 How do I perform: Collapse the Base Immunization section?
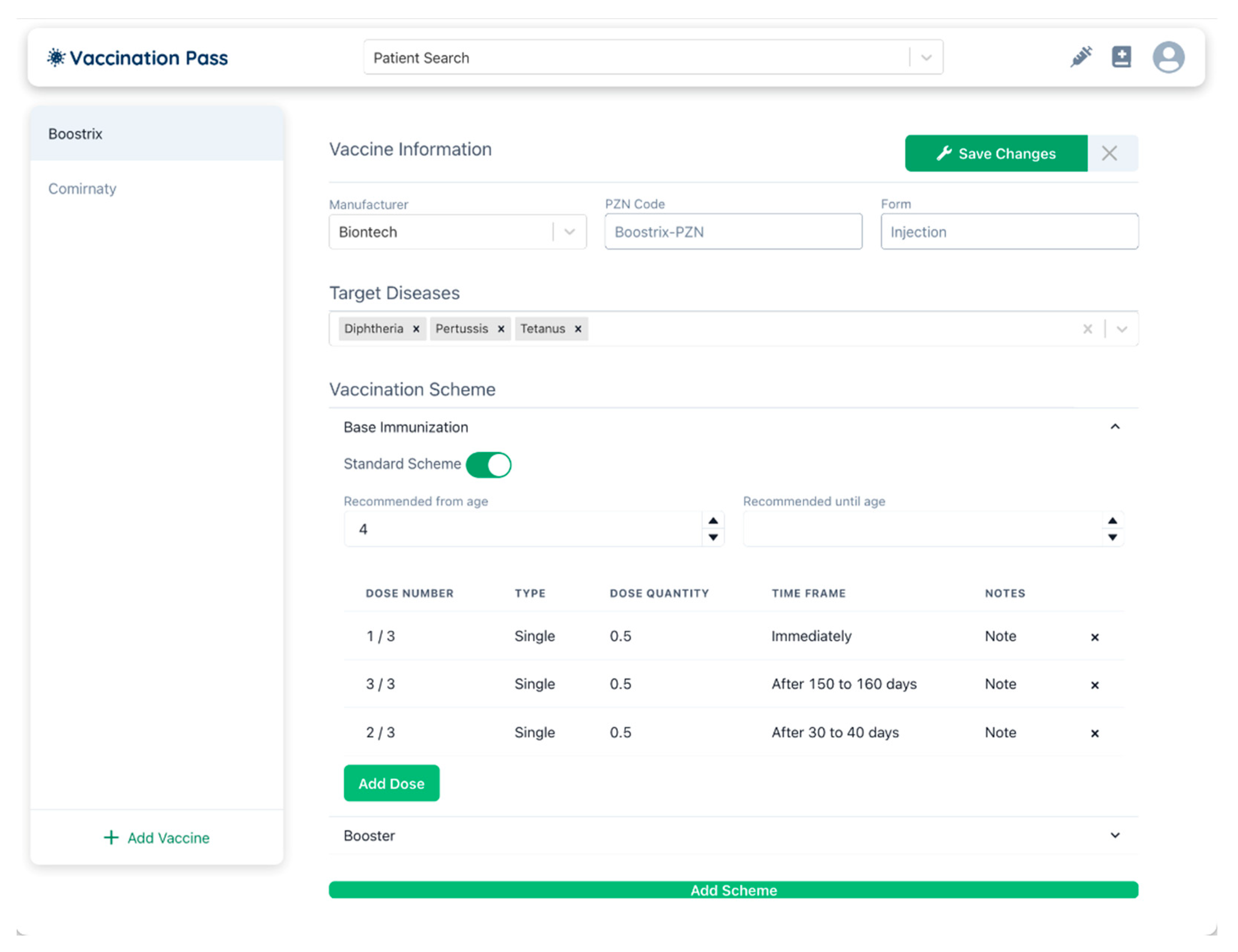tap(1115, 427)
